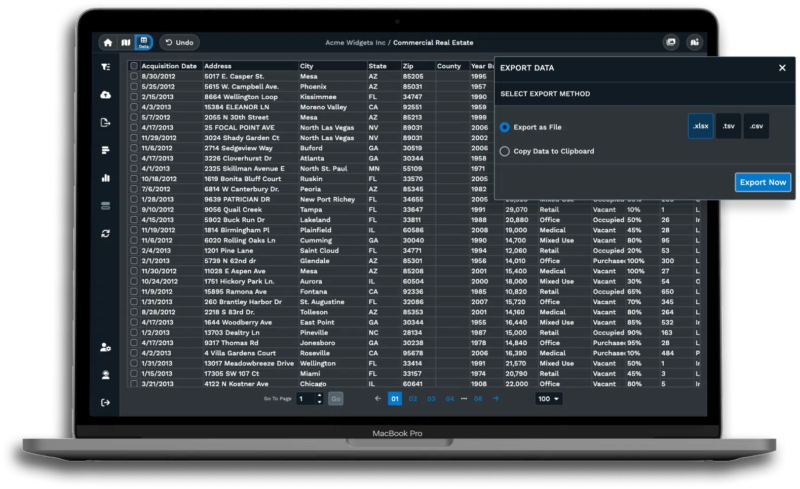This screenshot has height=489, width=800.
Task: Open the bar chart icon in sidebar
Action: click(x=106, y=178)
